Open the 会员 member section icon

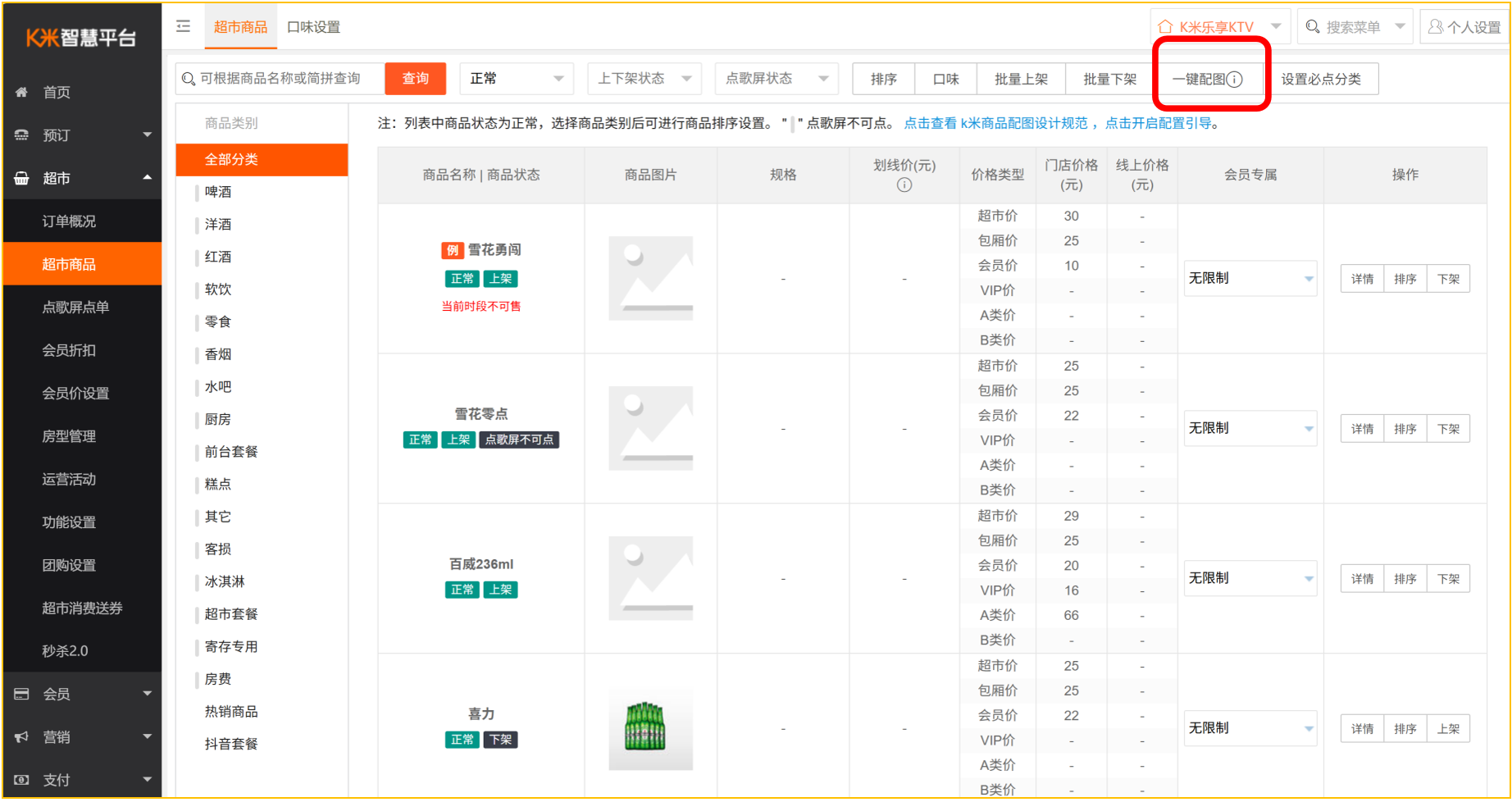21,693
